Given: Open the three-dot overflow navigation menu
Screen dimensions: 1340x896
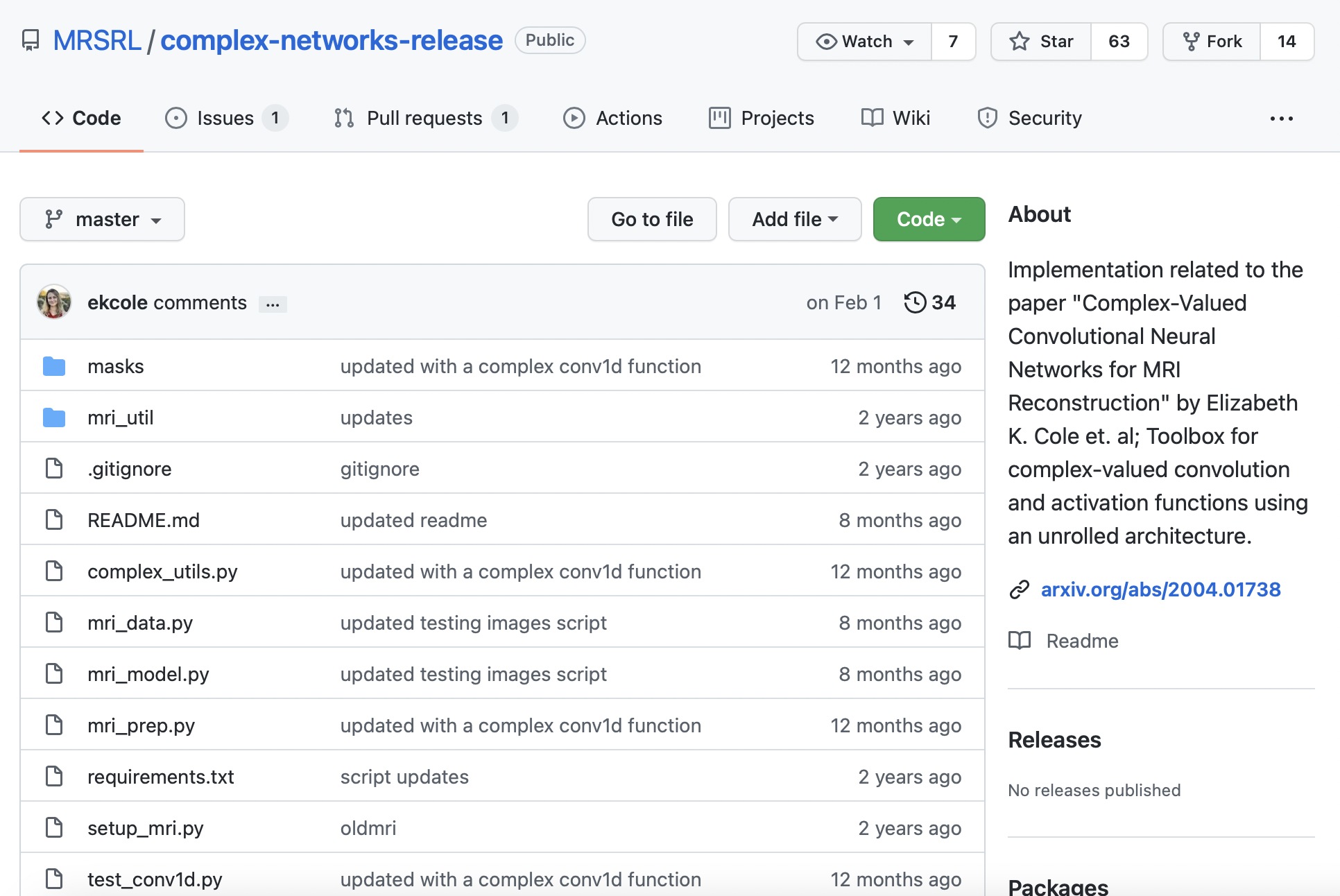Looking at the screenshot, I should (x=1281, y=119).
